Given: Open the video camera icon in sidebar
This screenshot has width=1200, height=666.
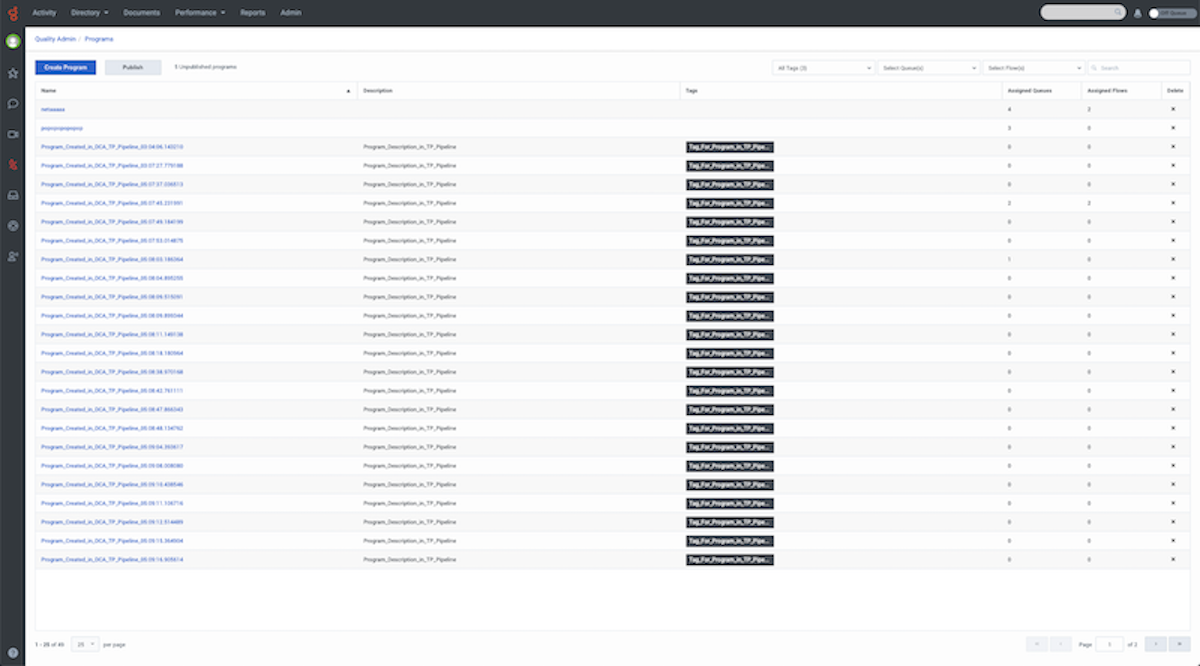Looking at the screenshot, I should [13, 134].
